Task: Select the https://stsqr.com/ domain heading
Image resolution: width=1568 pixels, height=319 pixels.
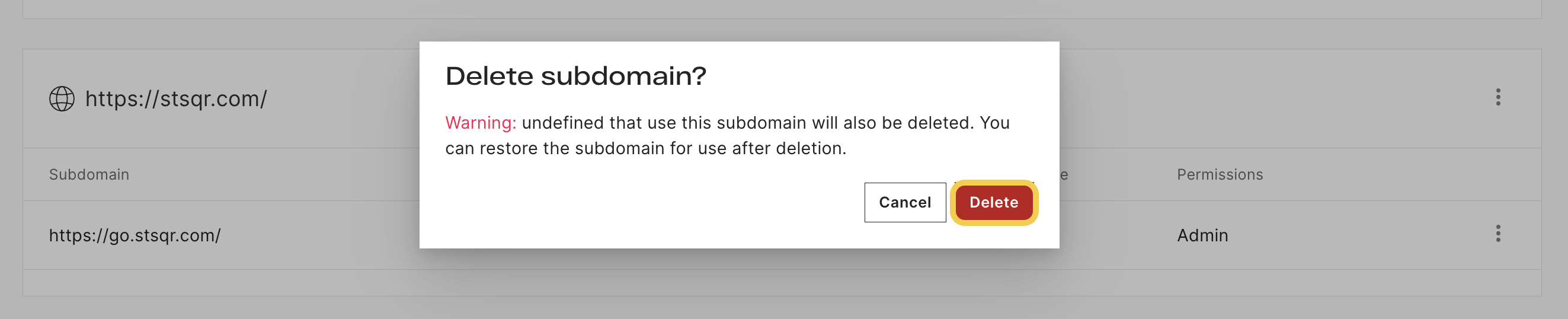Action: point(176,98)
